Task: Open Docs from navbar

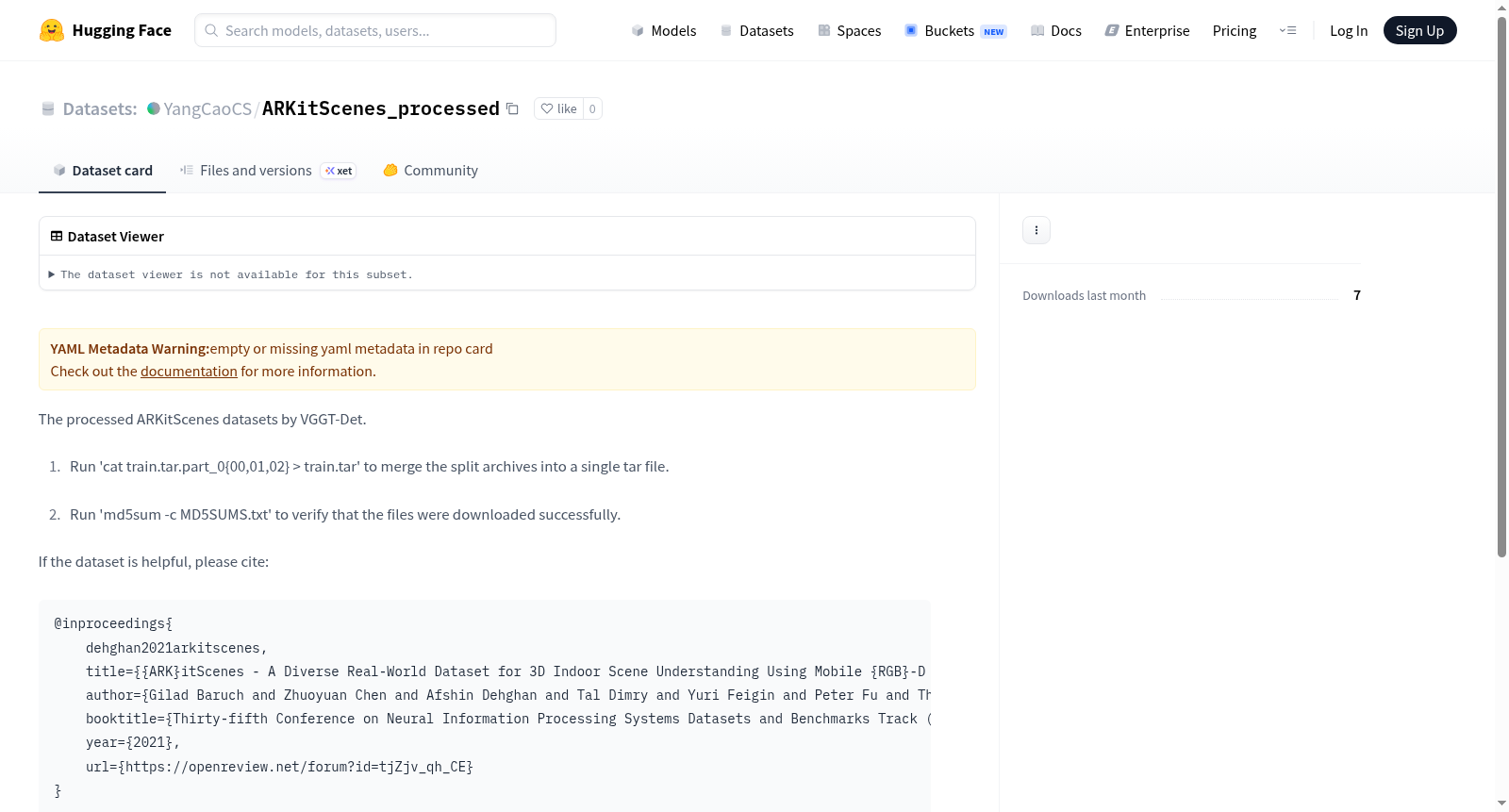Action: (1056, 30)
